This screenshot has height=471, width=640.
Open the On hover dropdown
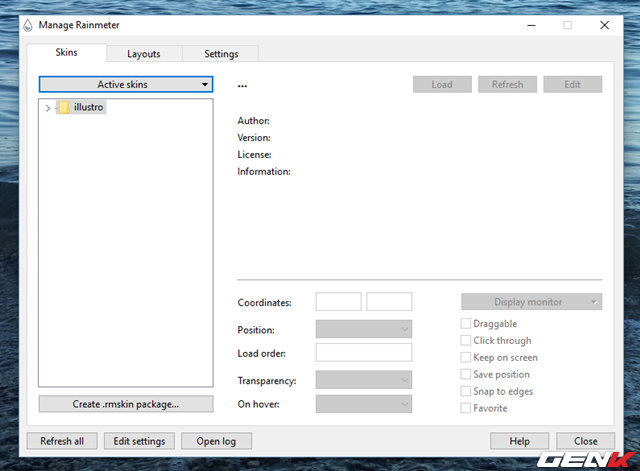tap(364, 404)
